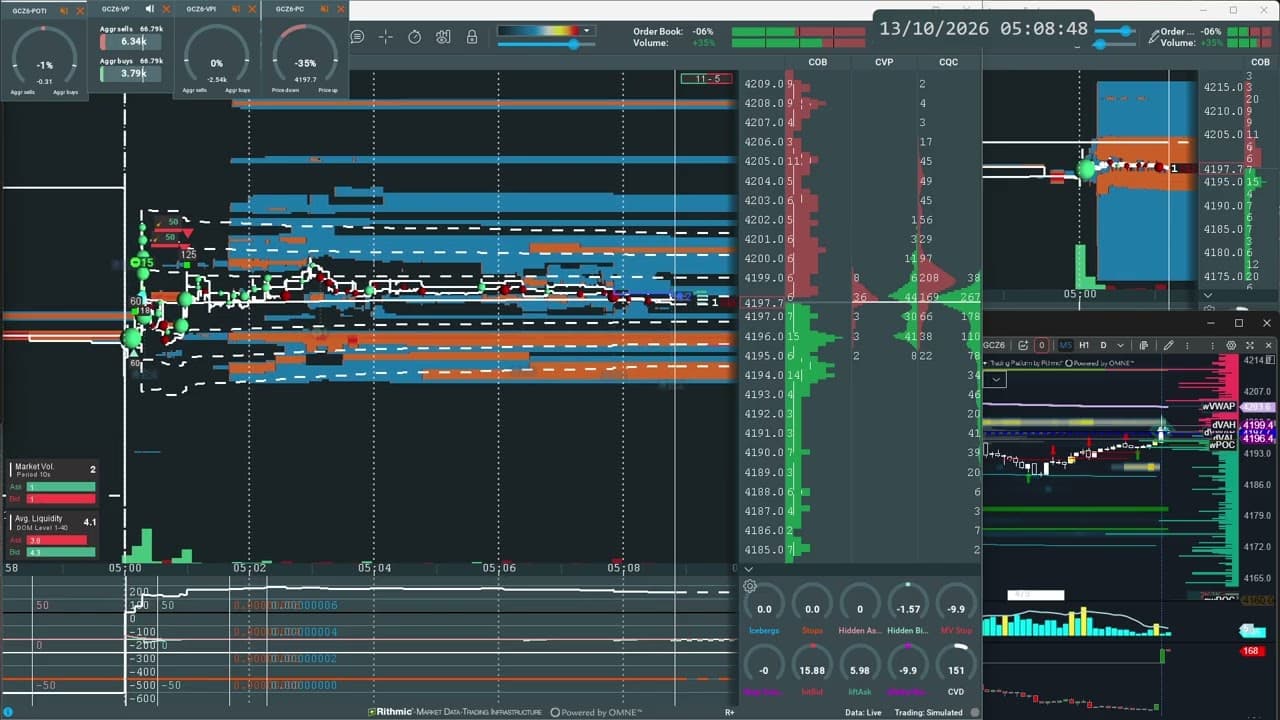Toggle speaker on the GCZ6-VP widget

(x=150, y=10)
